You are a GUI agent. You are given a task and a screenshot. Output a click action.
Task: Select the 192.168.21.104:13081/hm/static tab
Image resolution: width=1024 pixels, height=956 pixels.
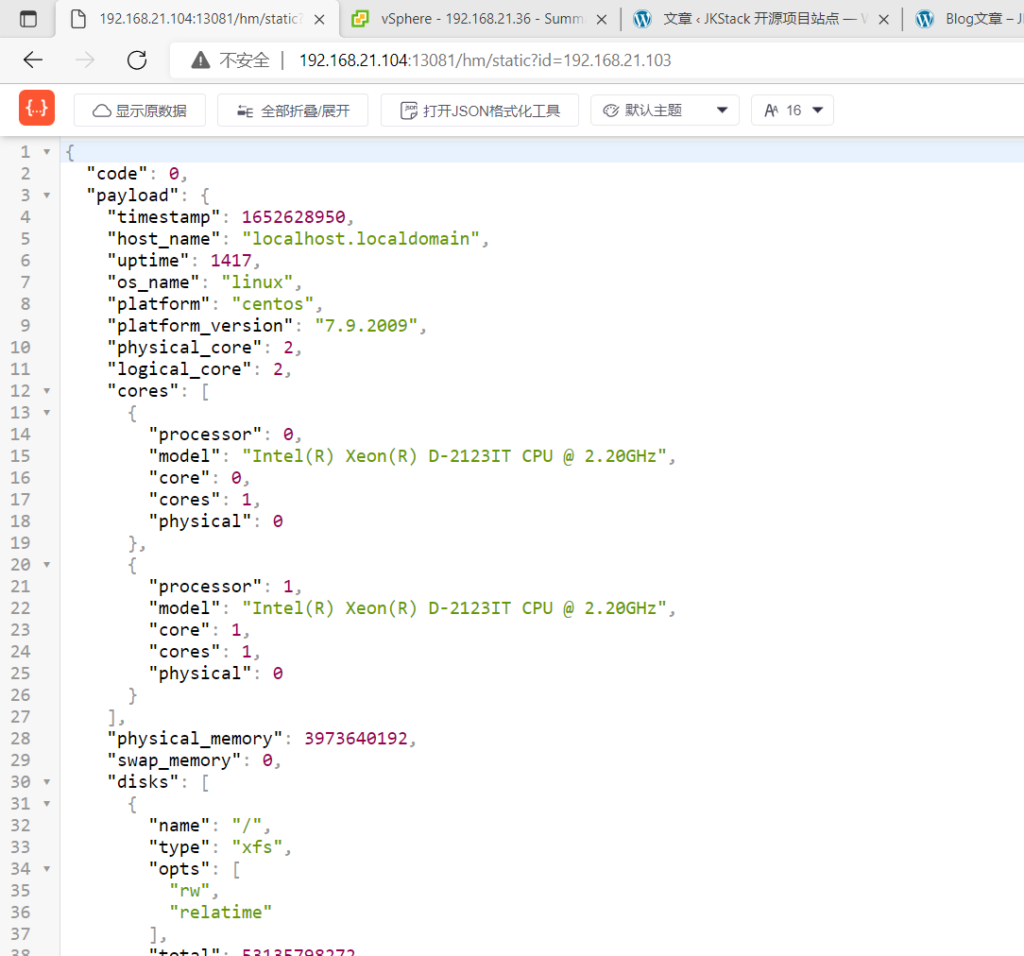tap(198, 19)
